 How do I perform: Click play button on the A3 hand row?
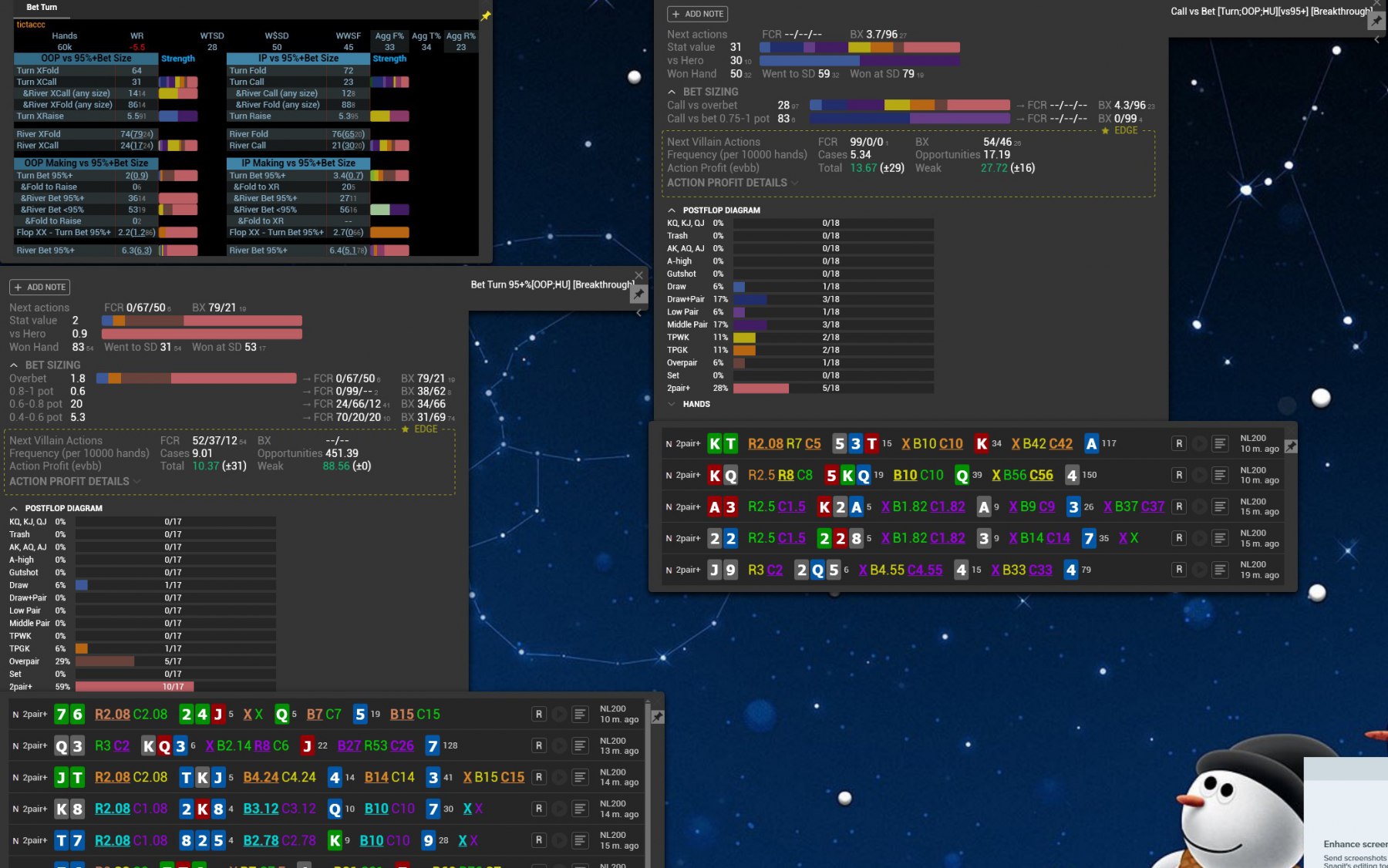[x=1199, y=507]
